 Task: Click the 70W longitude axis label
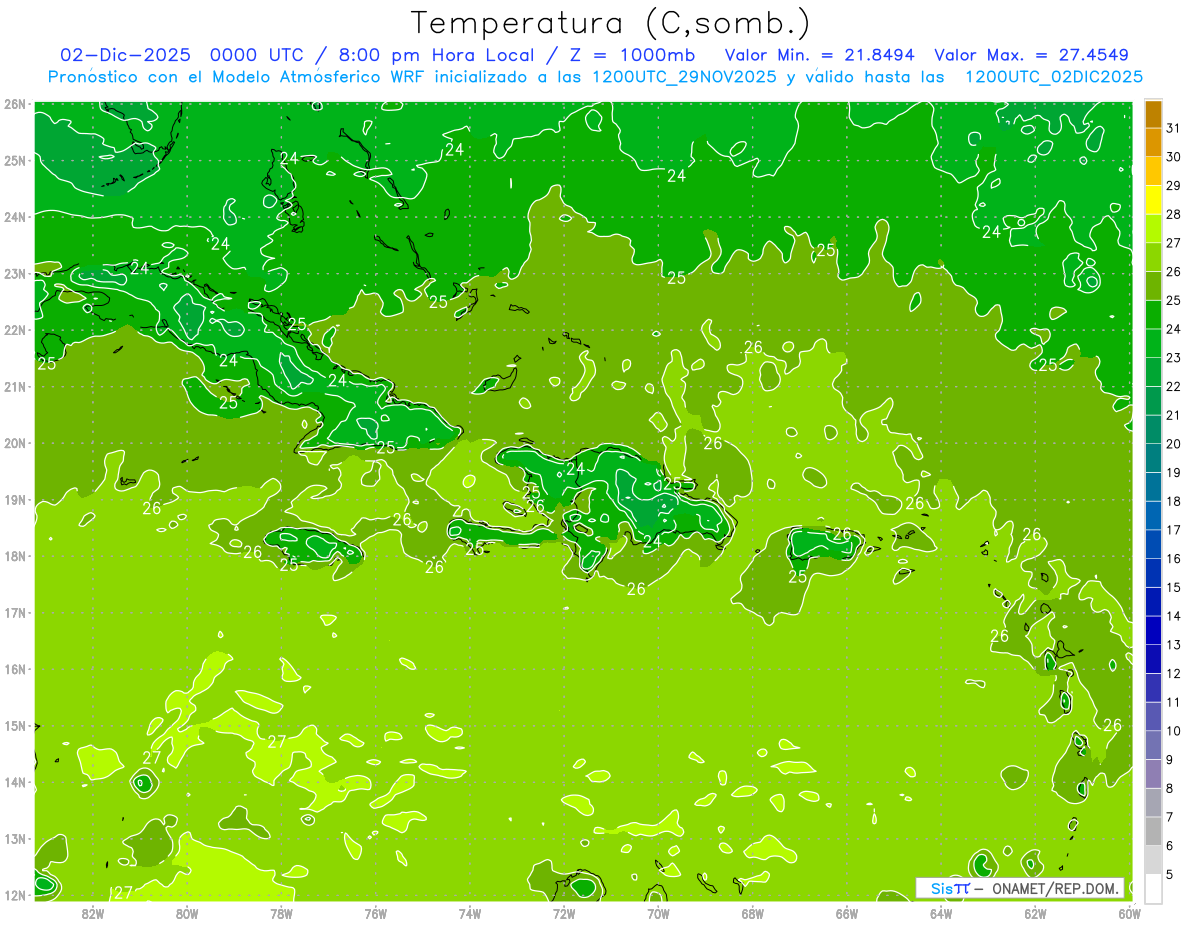658,913
